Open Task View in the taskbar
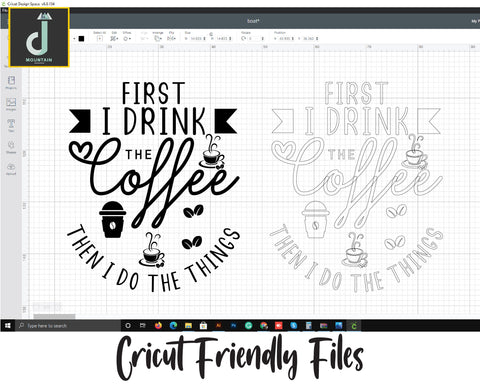 click(143, 325)
